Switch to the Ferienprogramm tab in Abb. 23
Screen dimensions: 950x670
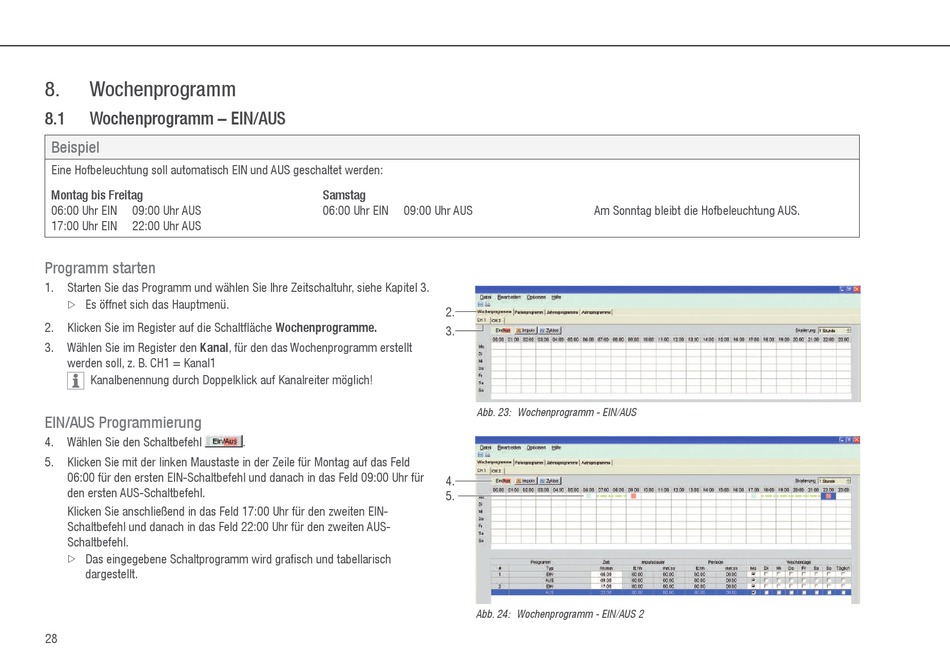click(x=529, y=312)
